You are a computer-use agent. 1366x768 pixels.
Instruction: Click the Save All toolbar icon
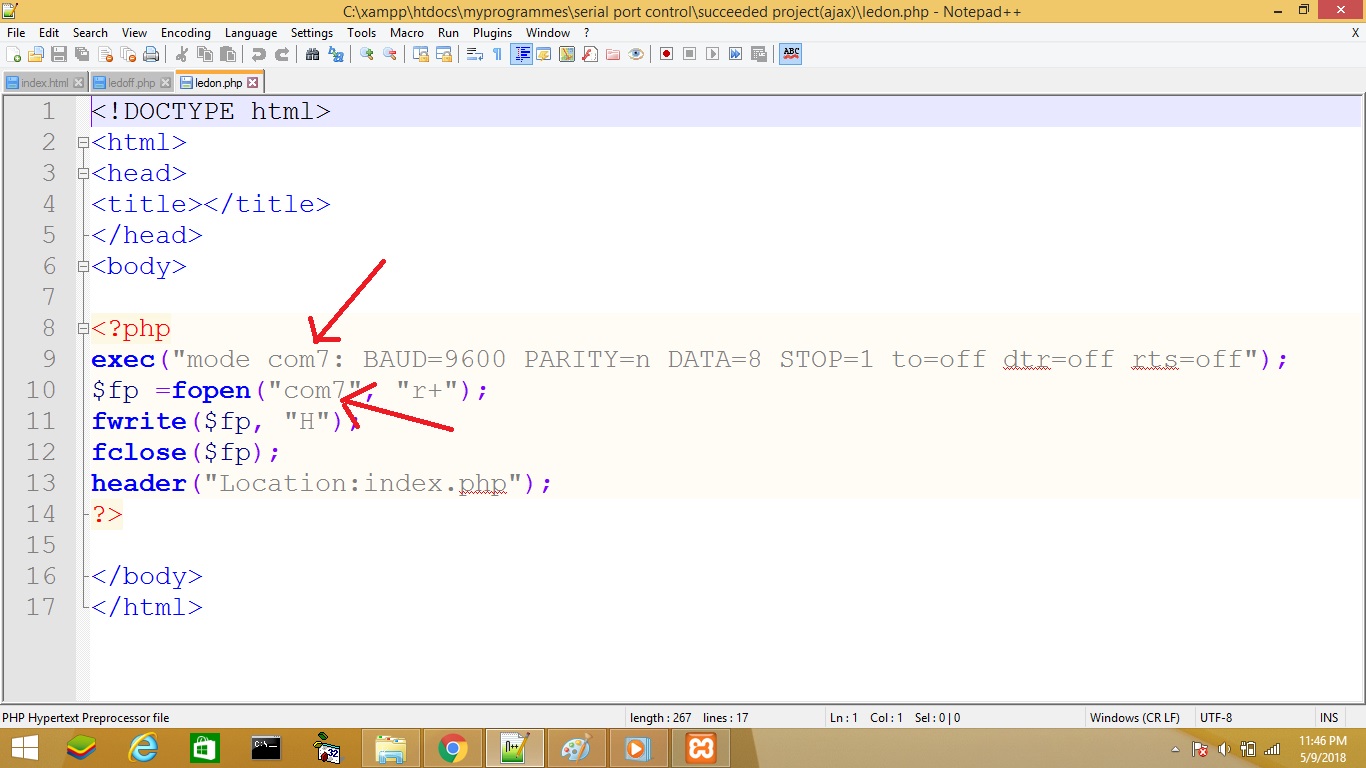(81, 54)
